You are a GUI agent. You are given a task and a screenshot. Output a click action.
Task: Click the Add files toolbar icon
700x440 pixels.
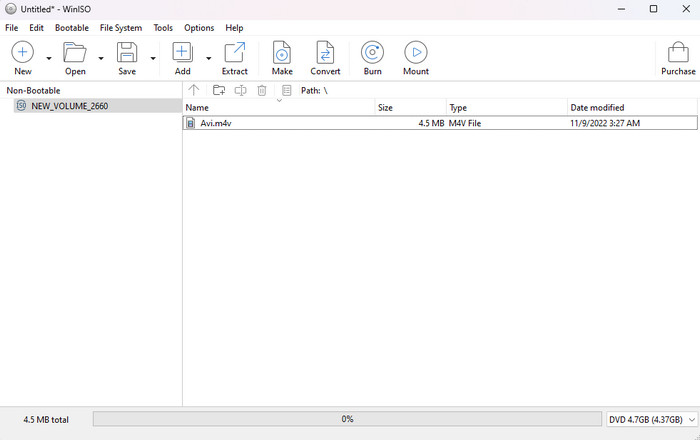tap(183, 52)
